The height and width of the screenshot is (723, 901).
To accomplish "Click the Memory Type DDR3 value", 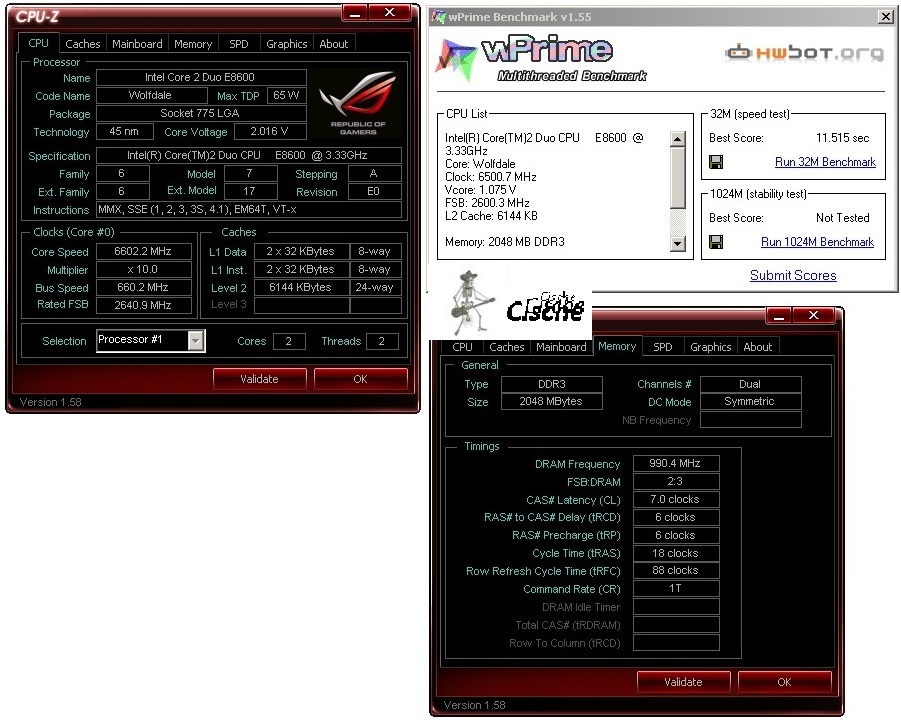I will [552, 384].
